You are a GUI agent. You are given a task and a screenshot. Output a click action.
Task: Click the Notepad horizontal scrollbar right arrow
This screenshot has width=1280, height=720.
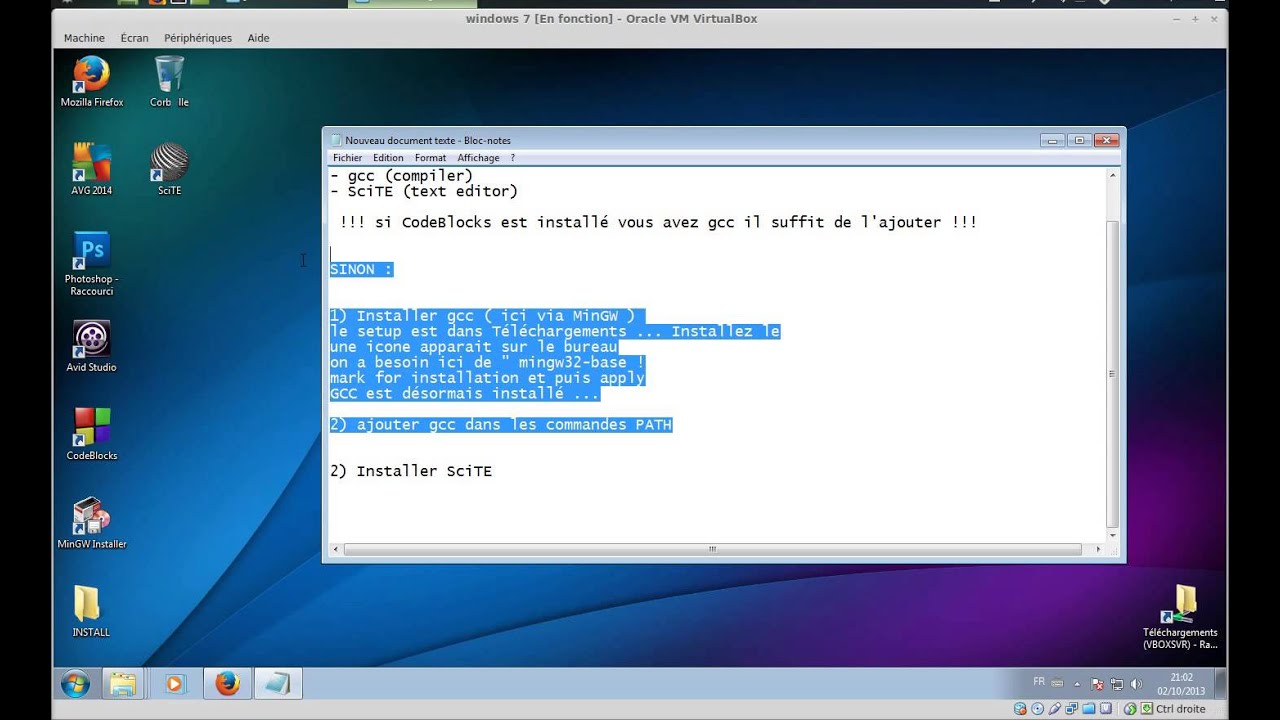(x=1098, y=549)
